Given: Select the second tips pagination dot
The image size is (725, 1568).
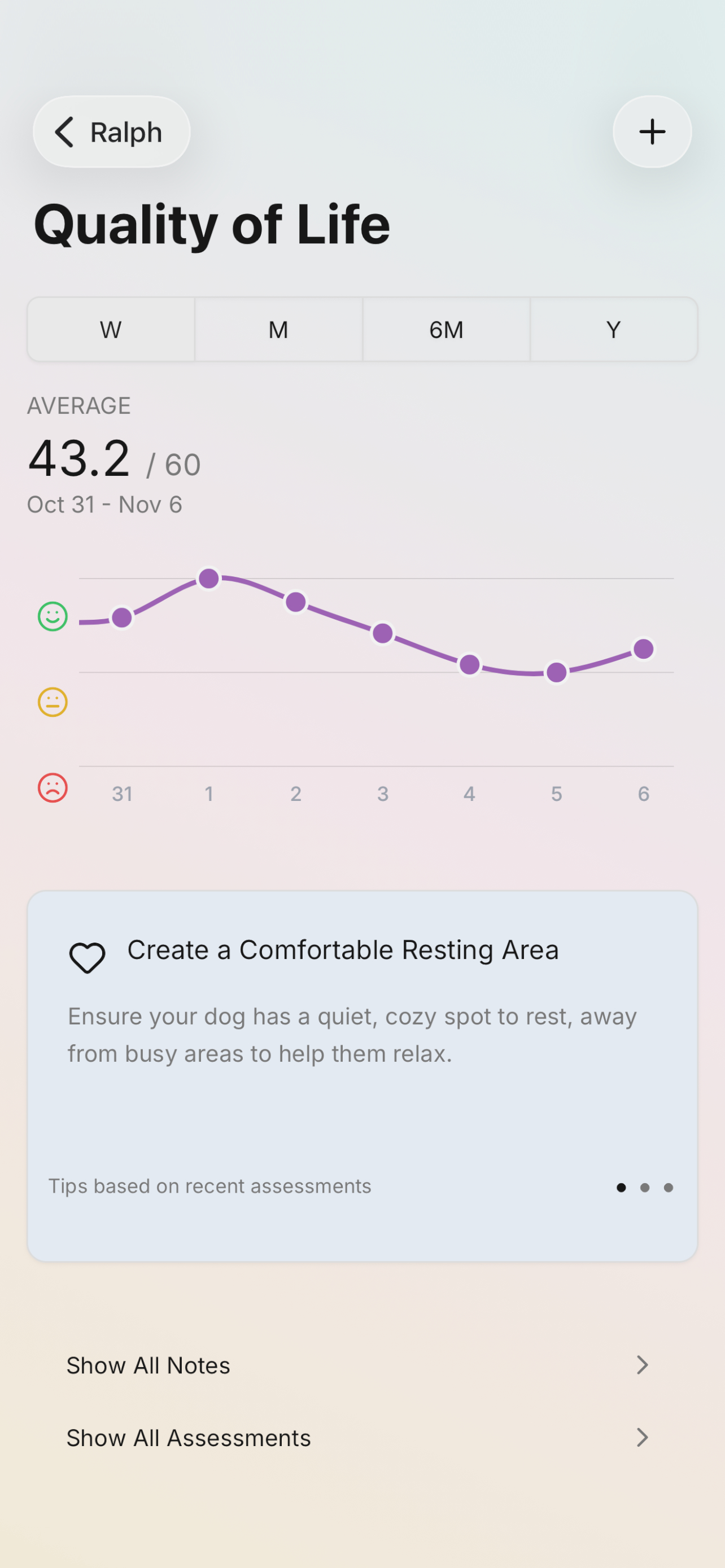Looking at the screenshot, I should coord(645,1187).
